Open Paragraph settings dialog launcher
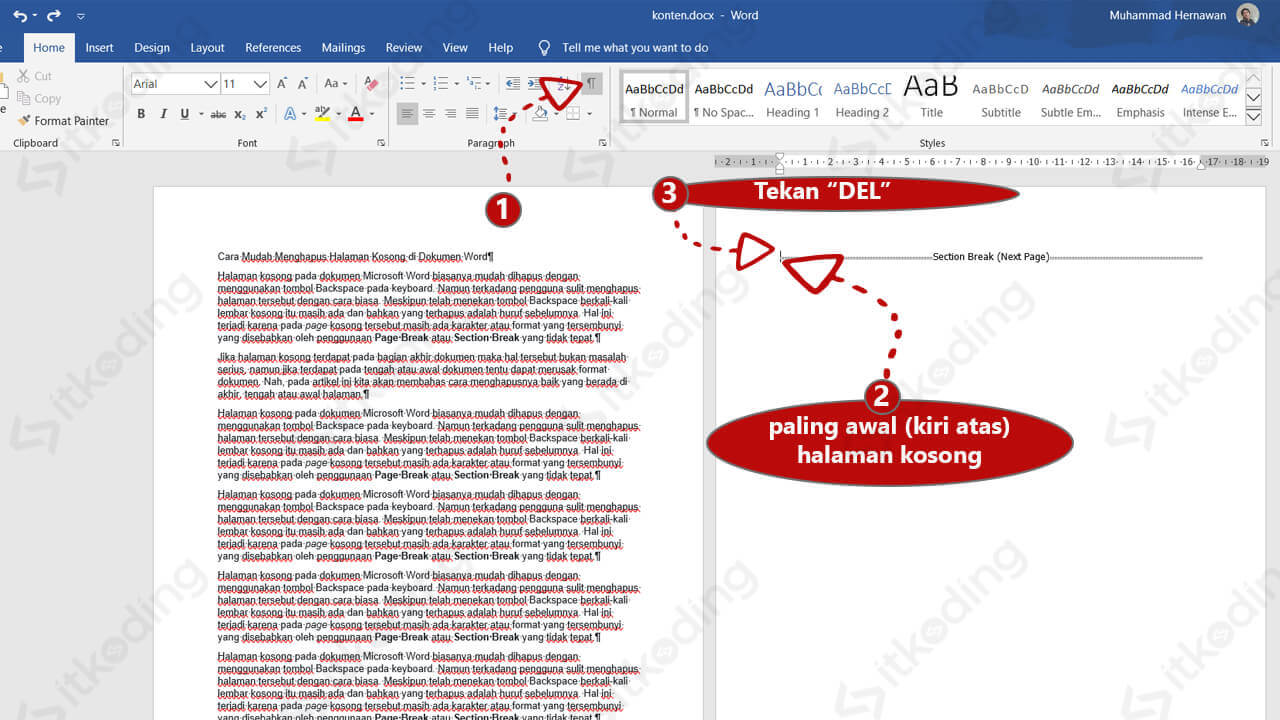This screenshot has width=1280, height=720. 603,143
